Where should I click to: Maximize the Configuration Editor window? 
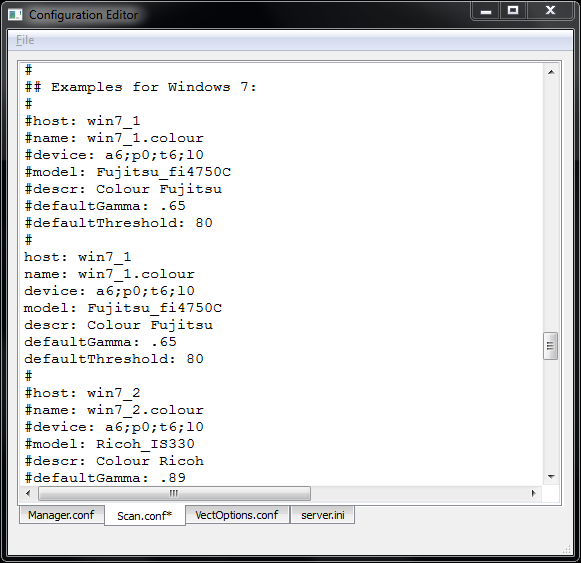pos(513,10)
